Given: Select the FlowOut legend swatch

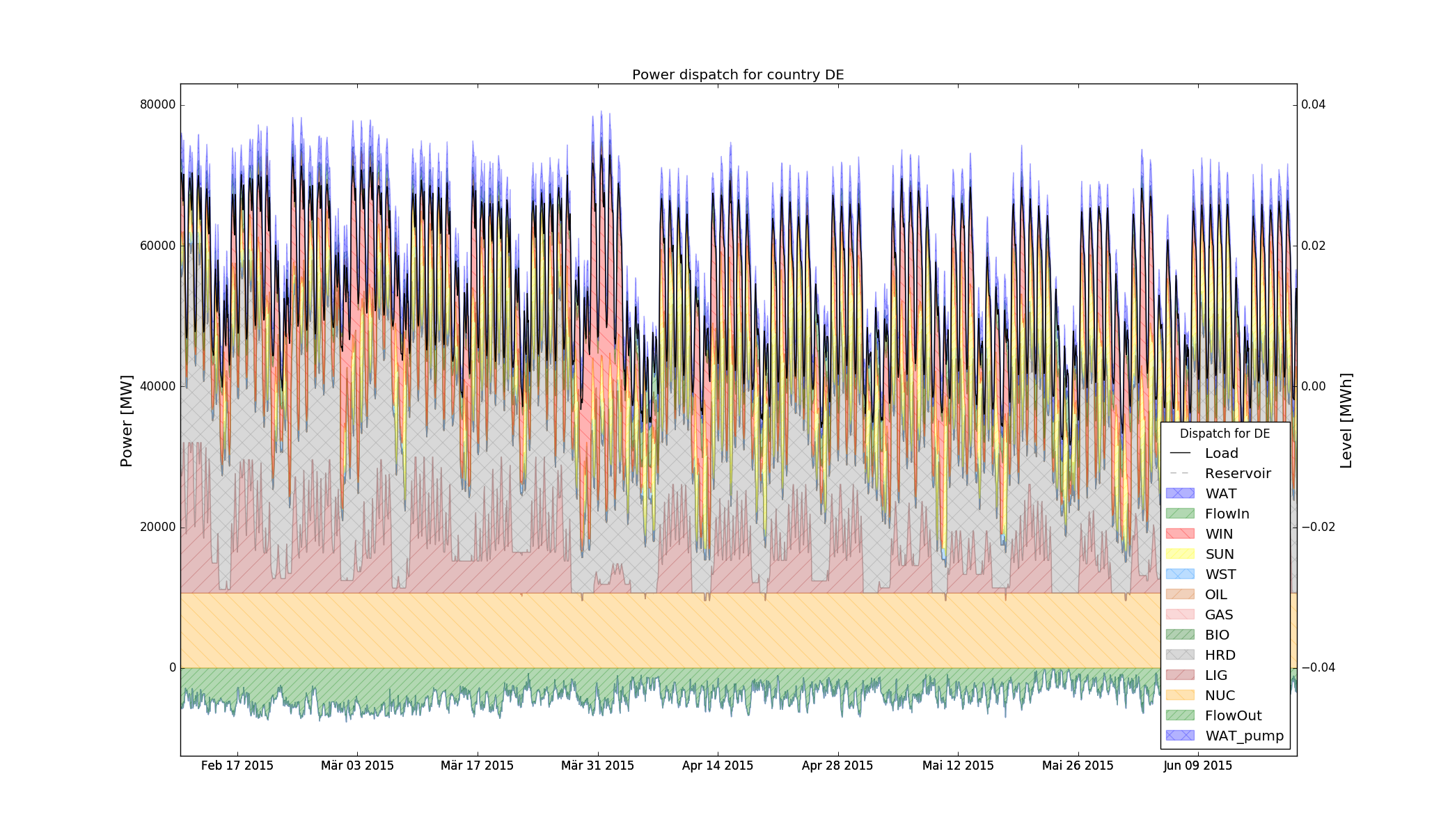Looking at the screenshot, I should point(1181,715).
